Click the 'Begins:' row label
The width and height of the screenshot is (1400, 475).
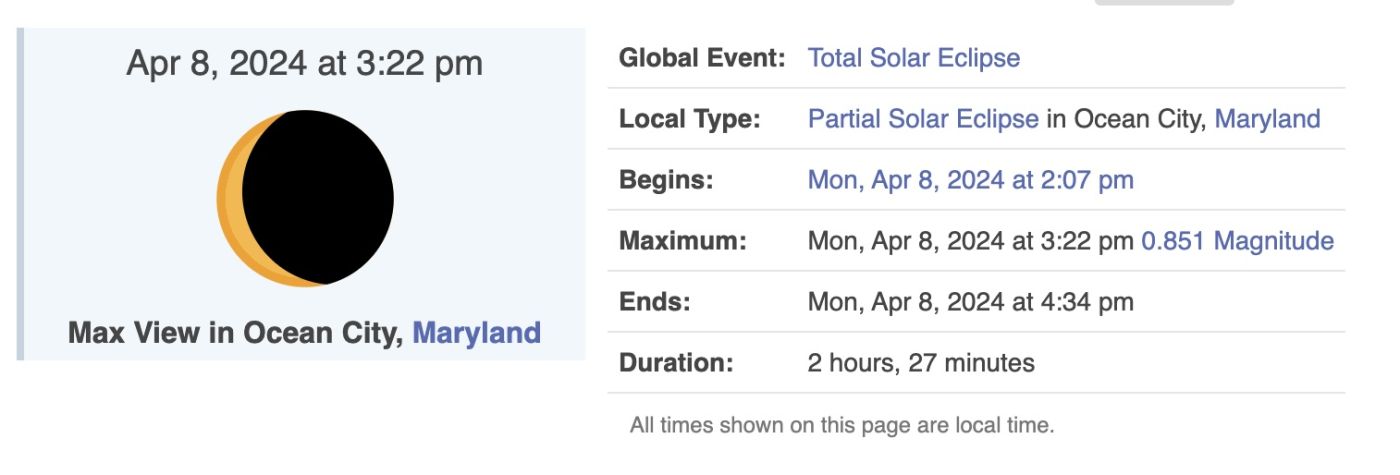coord(666,180)
